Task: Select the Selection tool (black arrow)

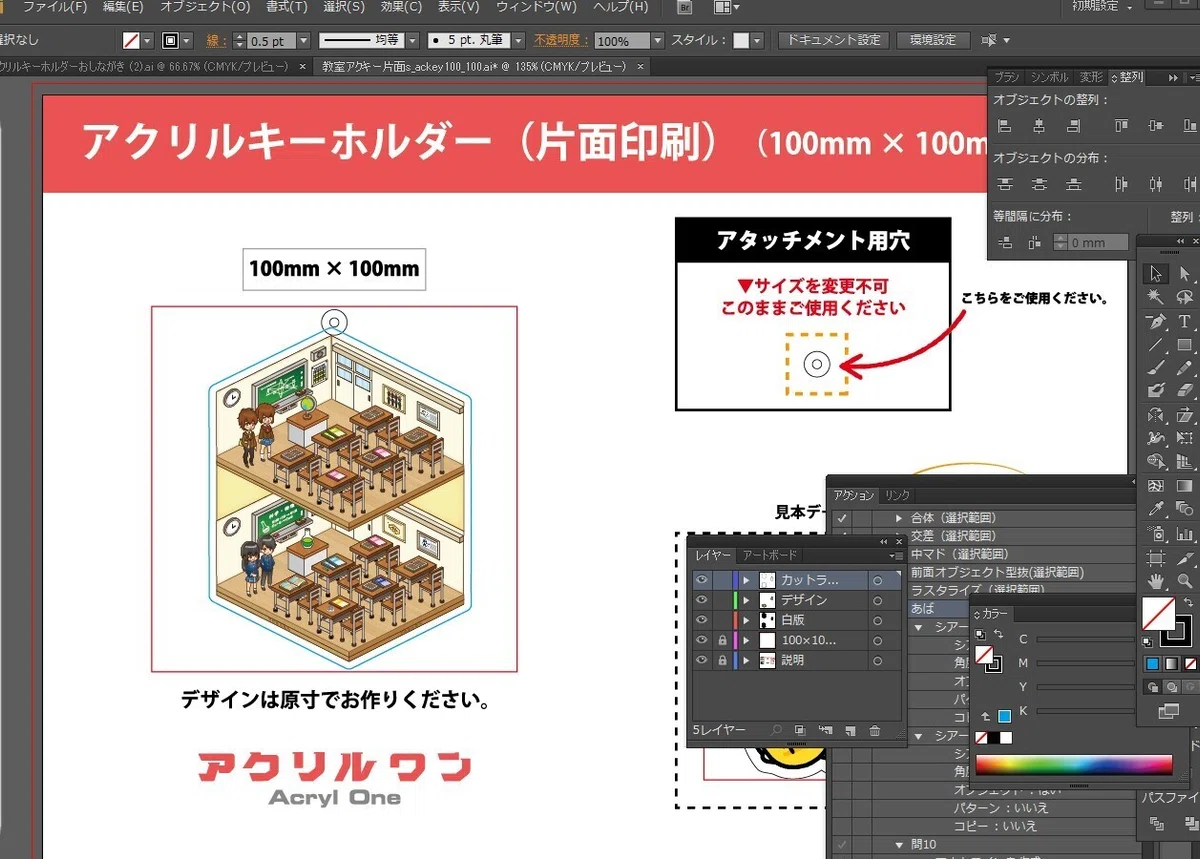Action: point(1156,273)
